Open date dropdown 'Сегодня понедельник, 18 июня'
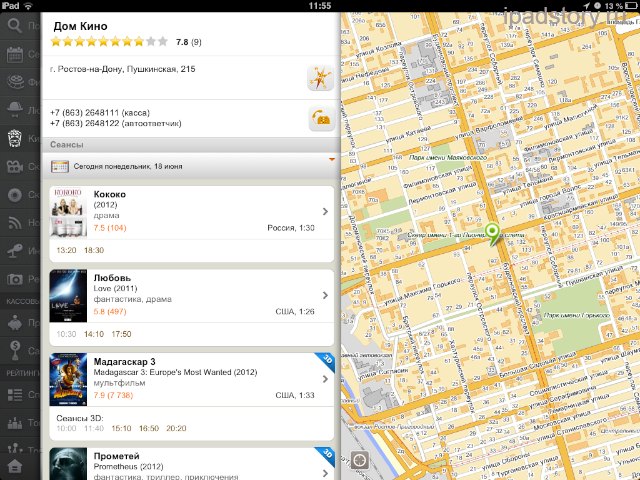The width and height of the screenshot is (640, 480). (x=189, y=167)
